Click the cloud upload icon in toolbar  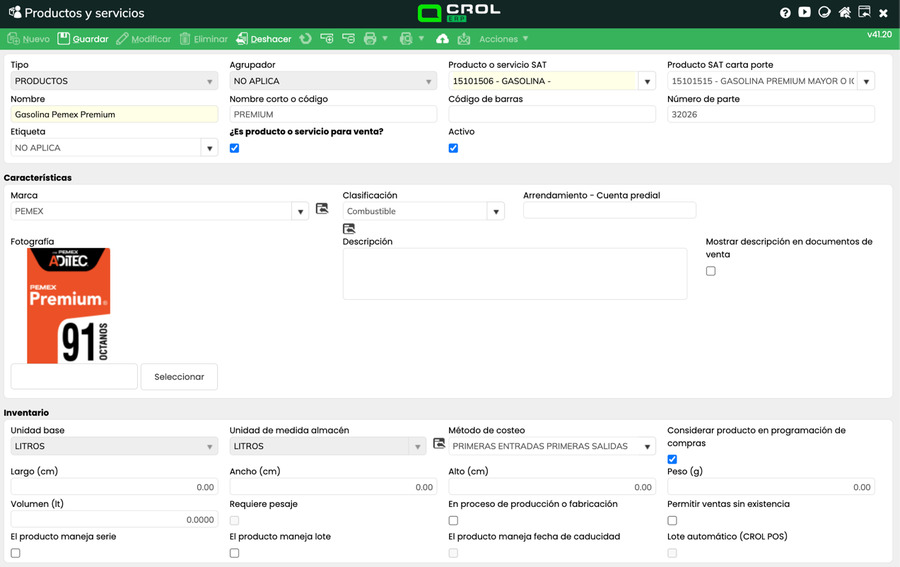coord(443,39)
